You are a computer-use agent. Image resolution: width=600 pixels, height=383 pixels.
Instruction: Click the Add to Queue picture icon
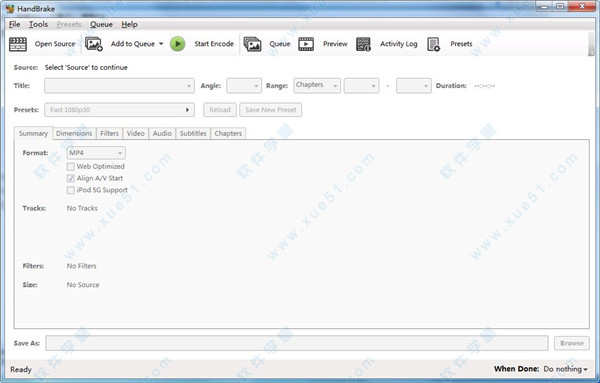(94, 44)
